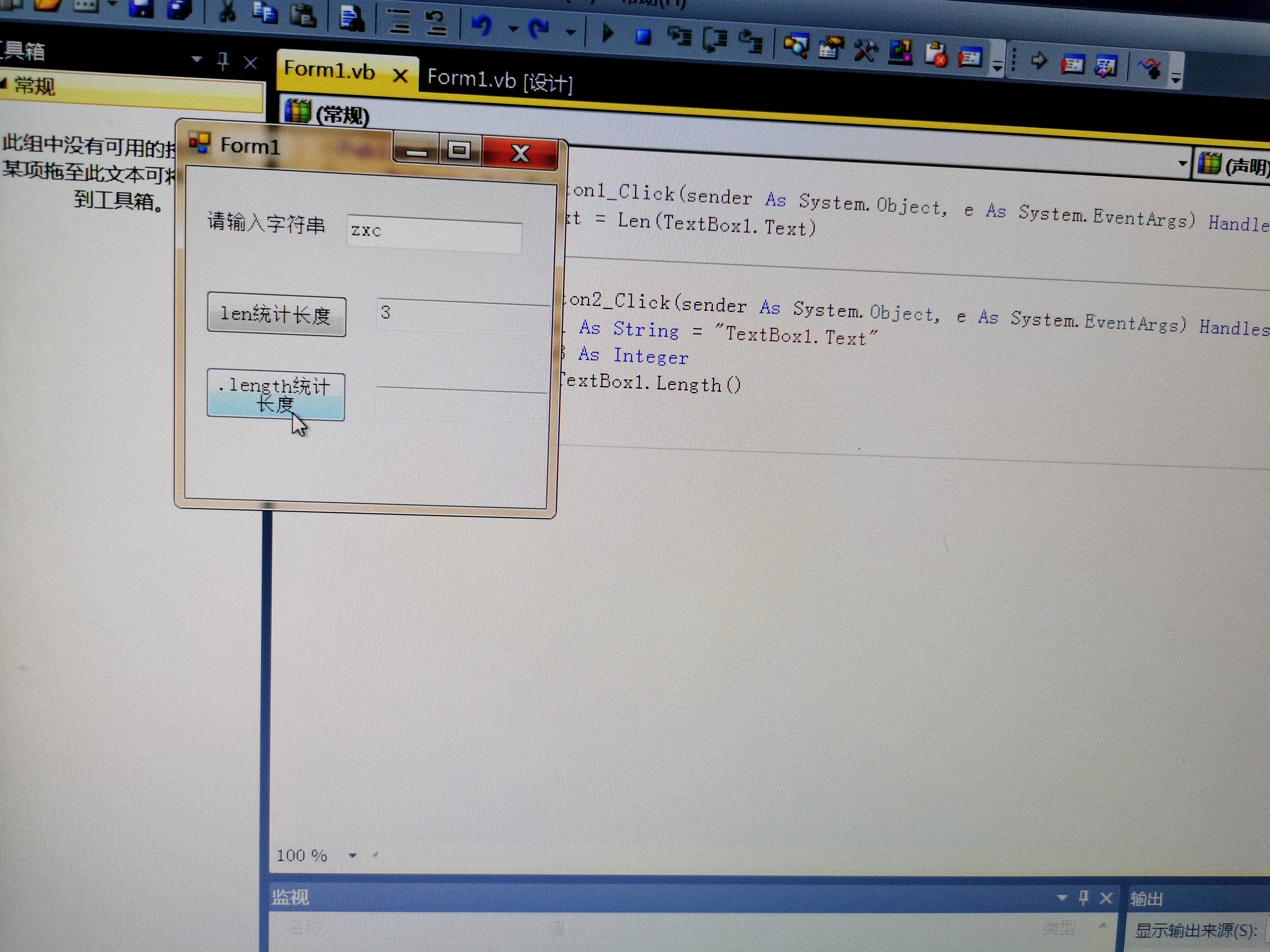Click the .length统计长度 button

pyautogui.click(x=276, y=395)
